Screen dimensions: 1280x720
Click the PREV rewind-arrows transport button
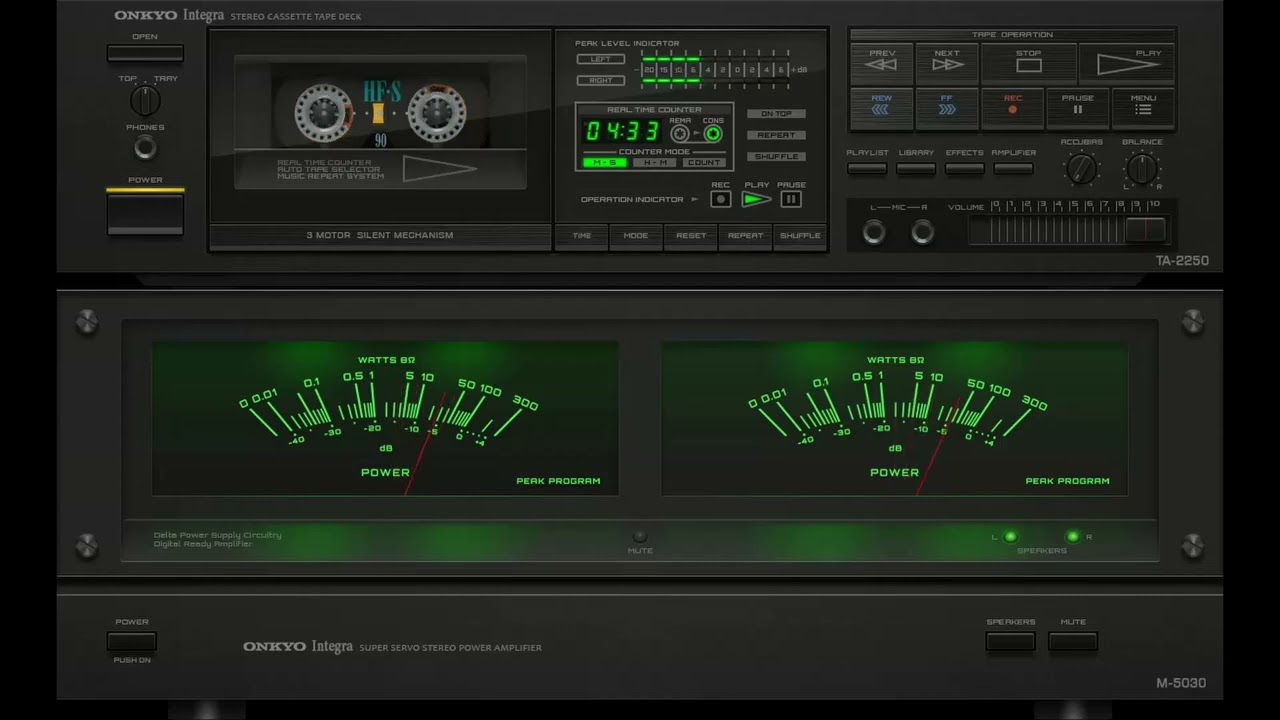[882, 63]
